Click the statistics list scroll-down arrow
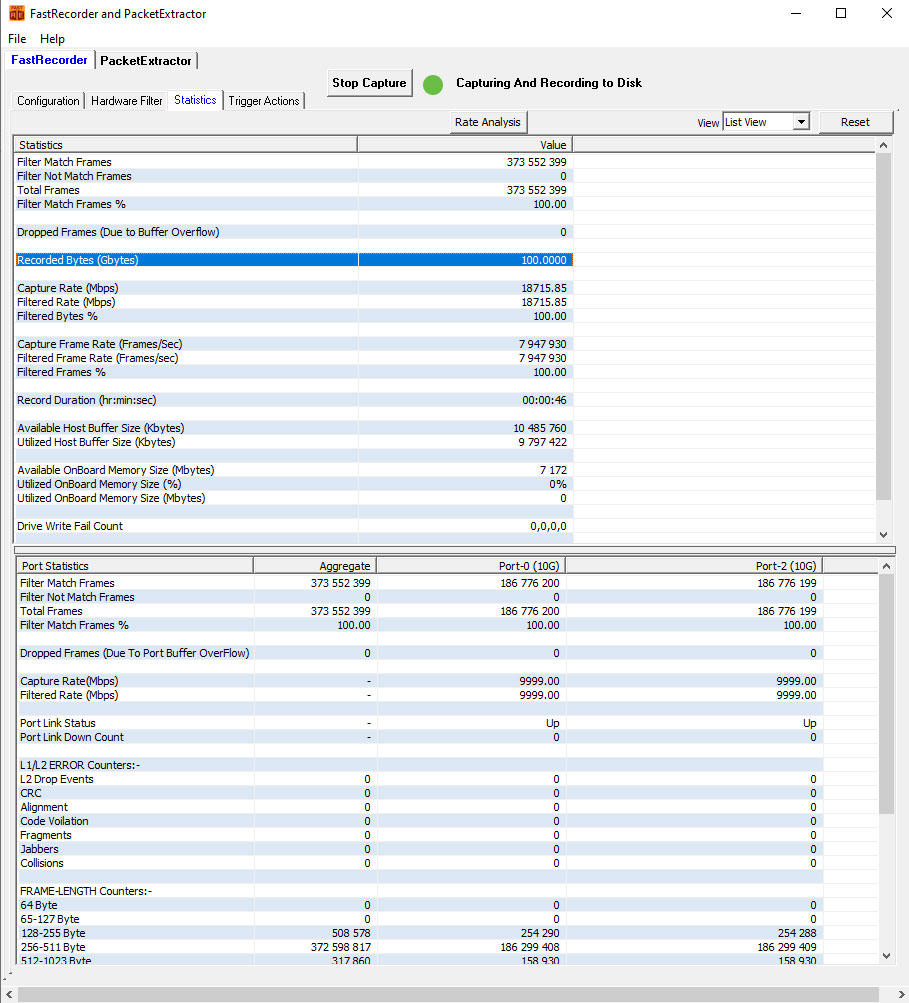The width and height of the screenshot is (909, 1003). tap(883, 535)
